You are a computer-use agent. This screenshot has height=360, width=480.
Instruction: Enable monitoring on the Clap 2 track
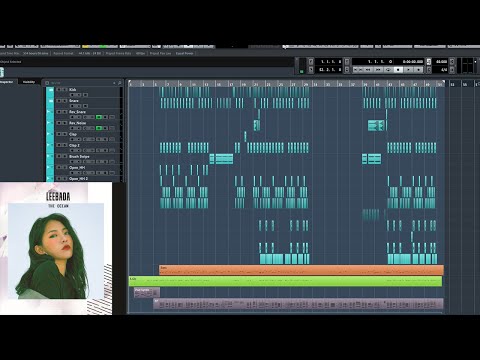tap(79, 150)
